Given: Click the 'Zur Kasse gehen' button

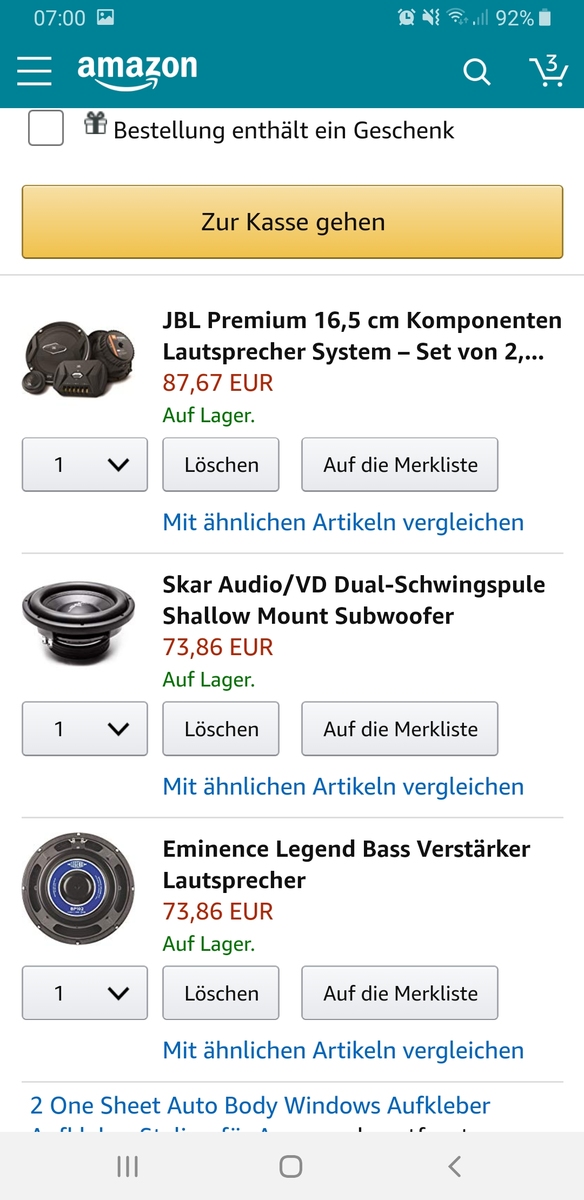Looking at the screenshot, I should [x=292, y=222].
